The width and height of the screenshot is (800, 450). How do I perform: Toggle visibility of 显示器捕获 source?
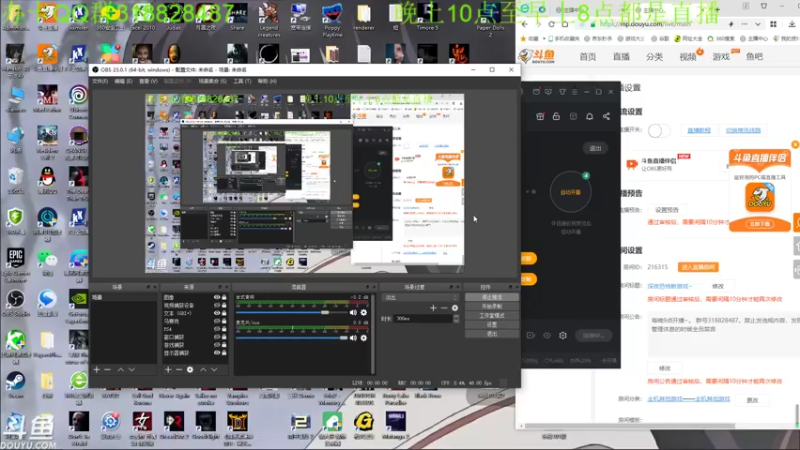pyautogui.click(x=217, y=353)
